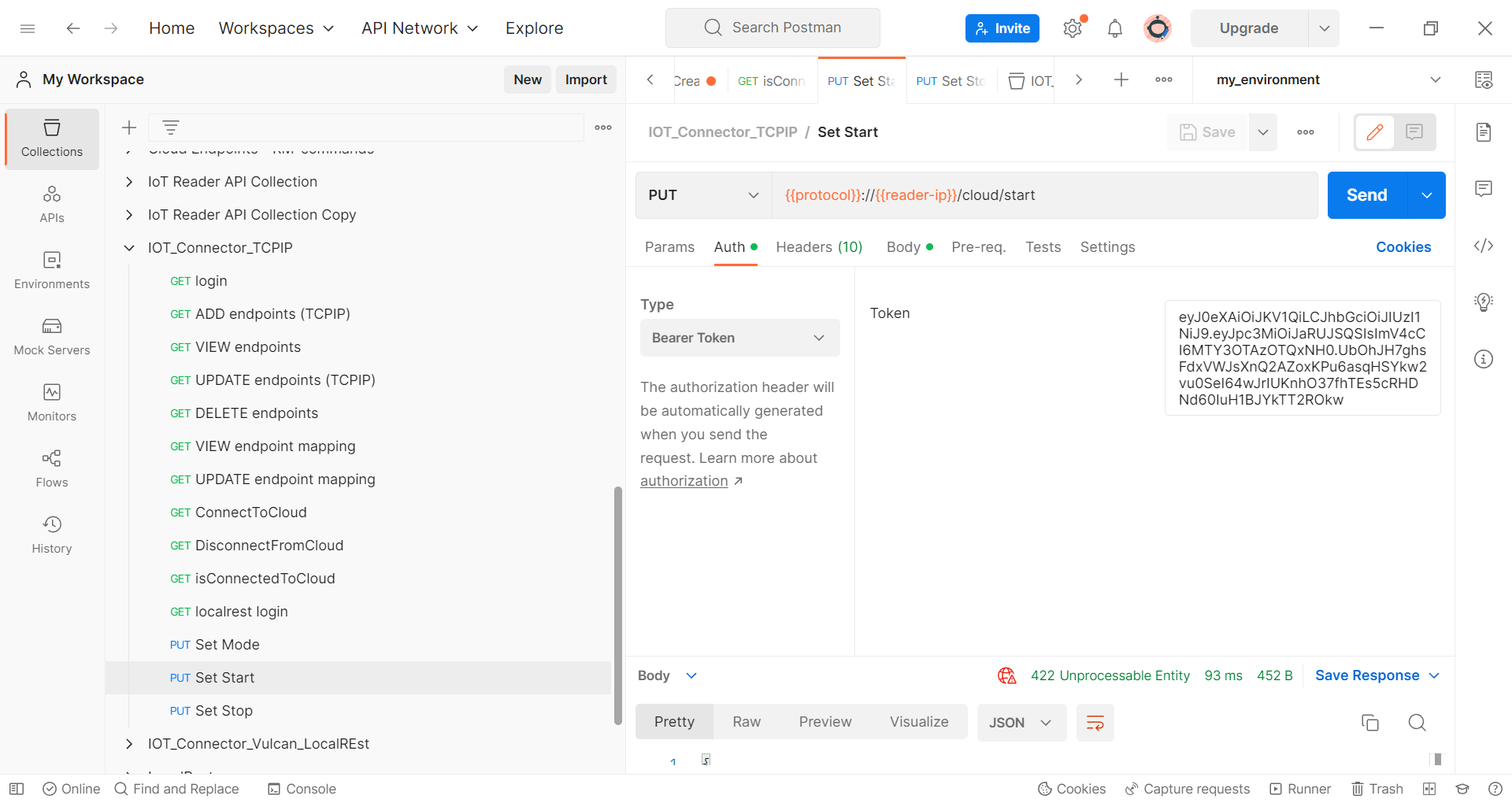This screenshot has height=803, width=1512.
Task: Search within the response
Action: (1417, 723)
